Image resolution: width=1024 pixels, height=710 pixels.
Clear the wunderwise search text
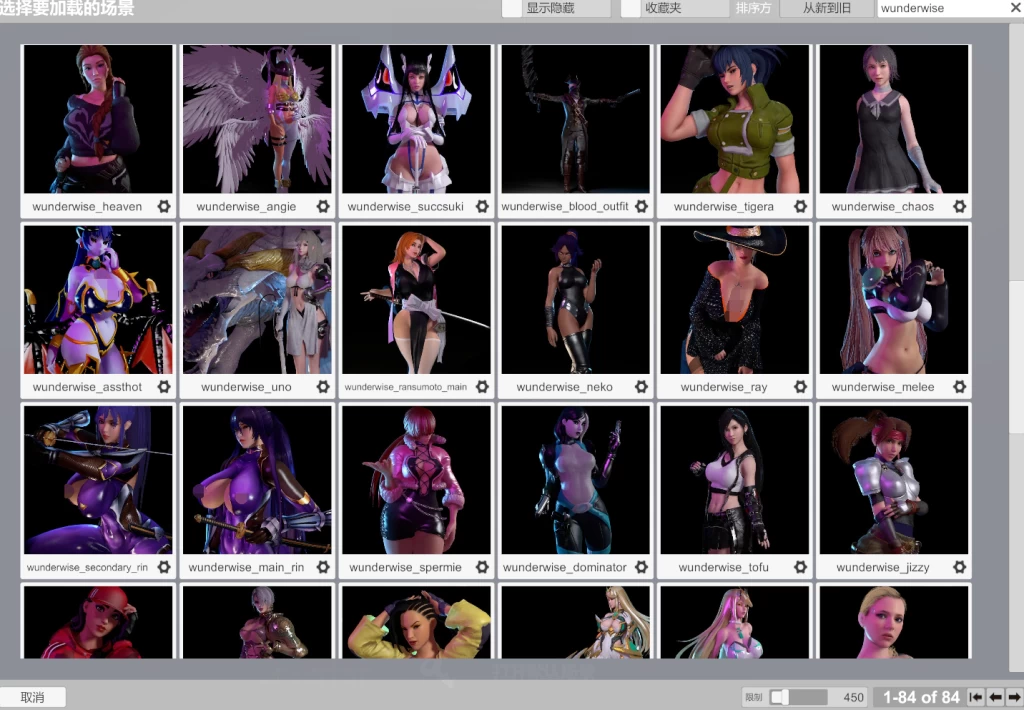[1014, 8]
